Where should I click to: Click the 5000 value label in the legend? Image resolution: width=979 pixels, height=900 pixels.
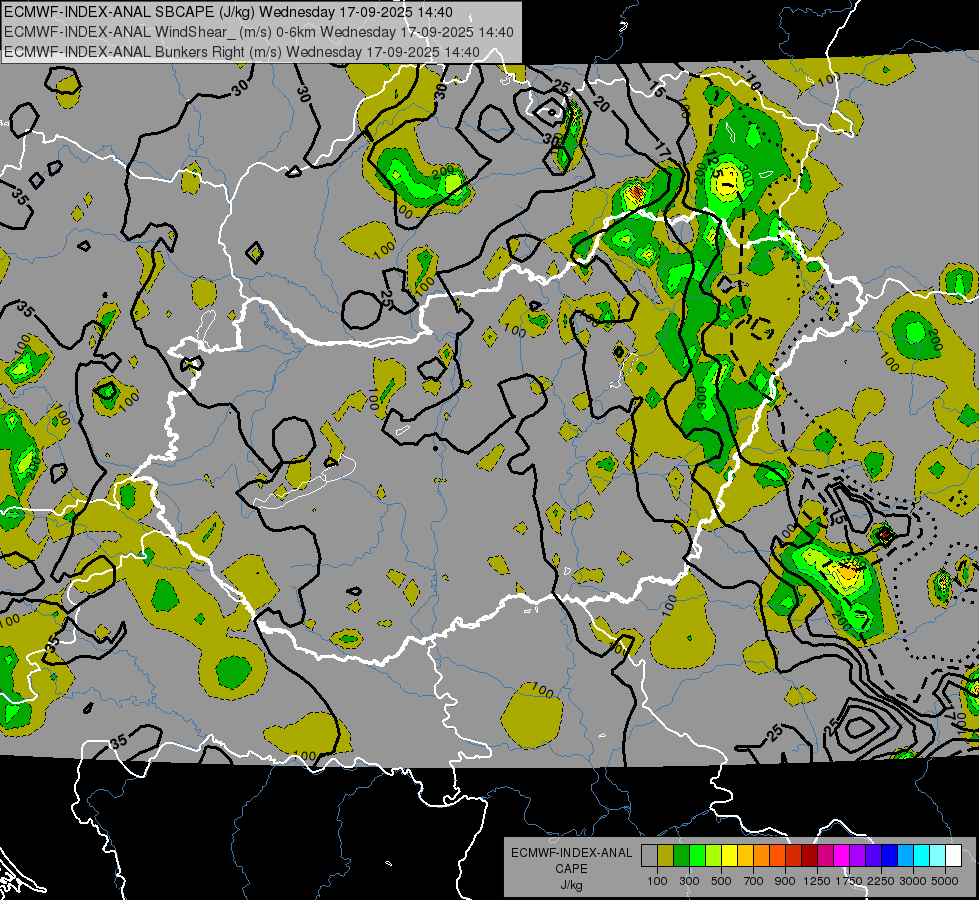pyautogui.click(x=946, y=881)
